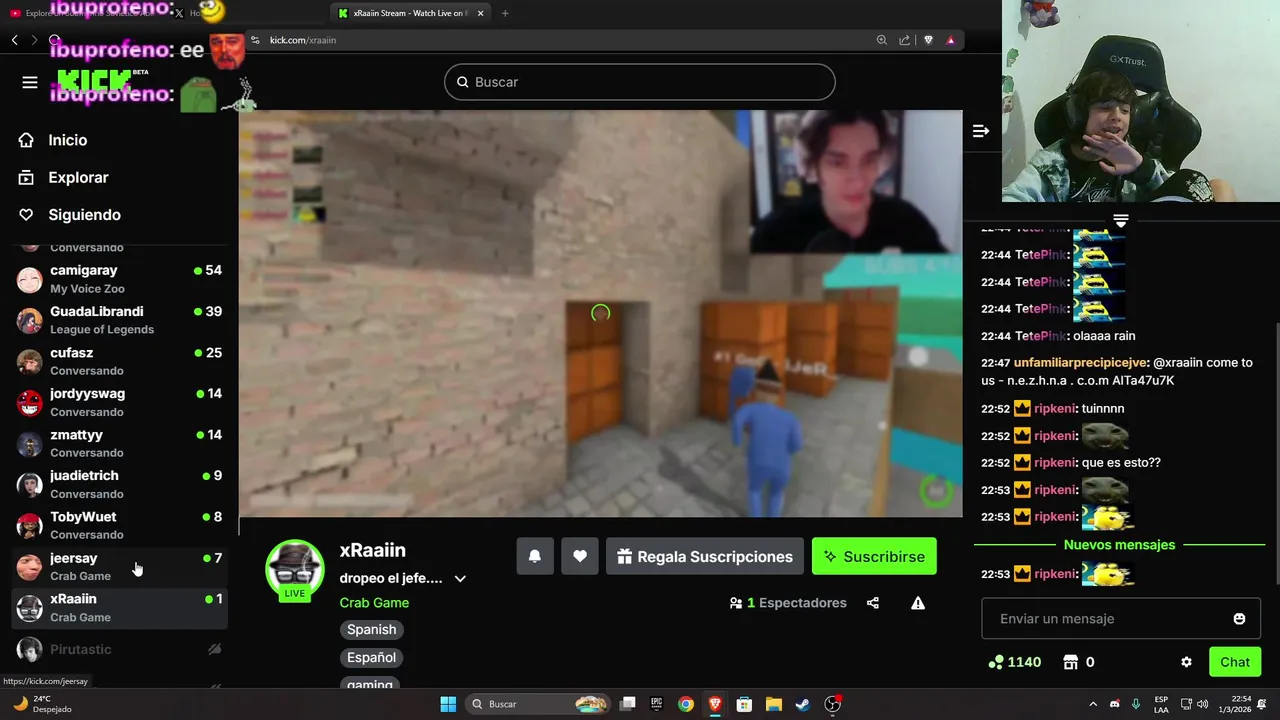
Task: Open the hamburger sidebar menu
Action: 30,82
